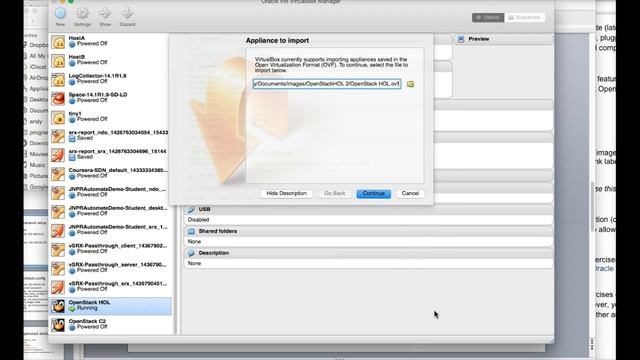640x360 pixels.
Task: Click the OpenStack C2 penguin icon
Action: [x=58, y=325]
